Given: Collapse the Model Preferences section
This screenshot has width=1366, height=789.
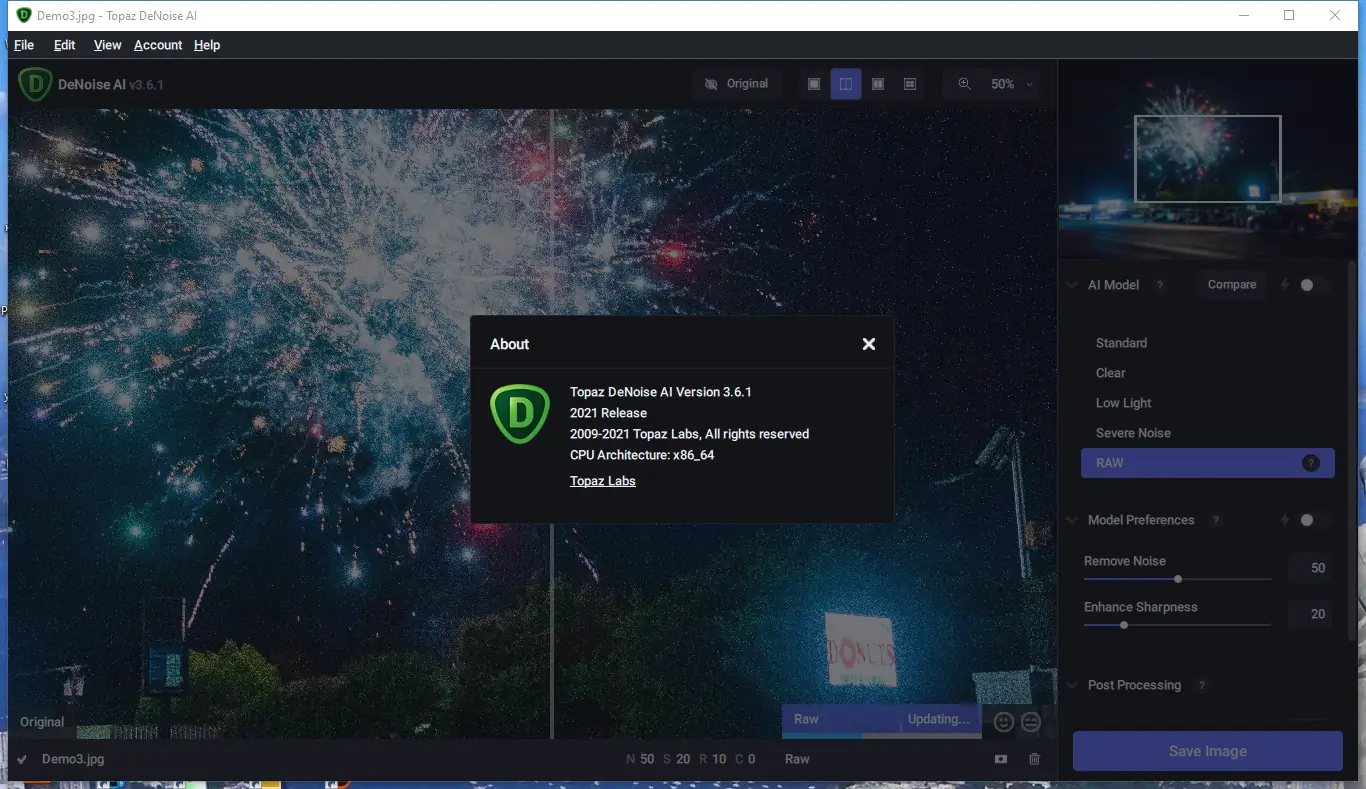Looking at the screenshot, I should 1072,520.
